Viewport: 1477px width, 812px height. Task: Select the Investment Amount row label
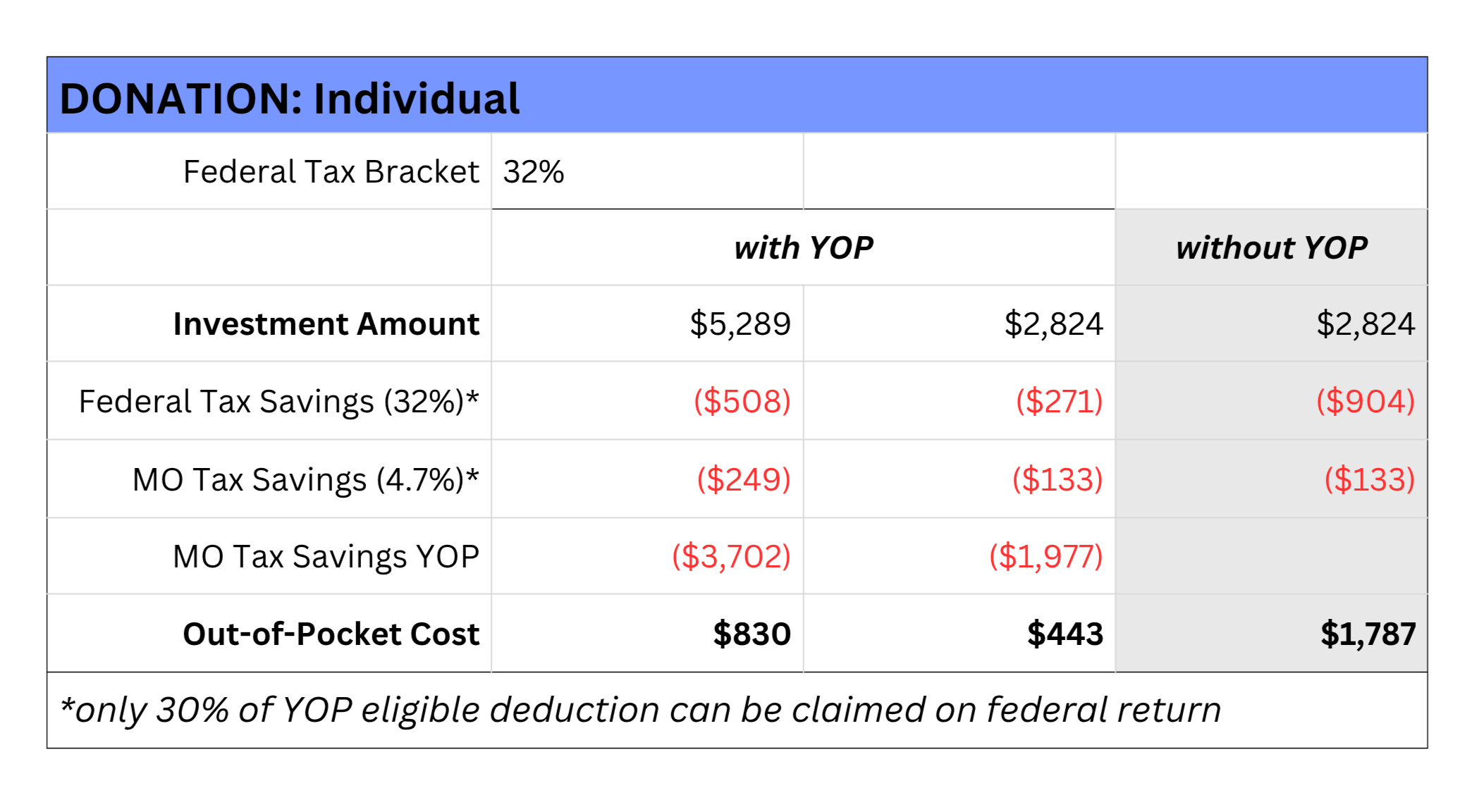tap(326, 324)
